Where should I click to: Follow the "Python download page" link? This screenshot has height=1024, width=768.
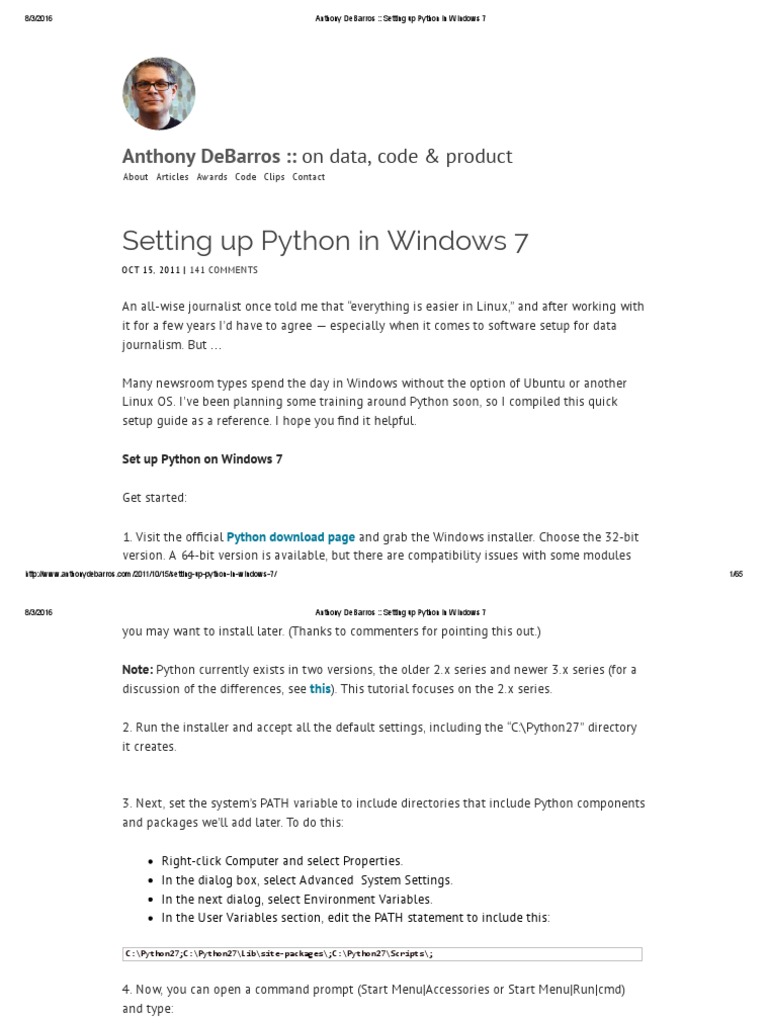[x=291, y=537]
